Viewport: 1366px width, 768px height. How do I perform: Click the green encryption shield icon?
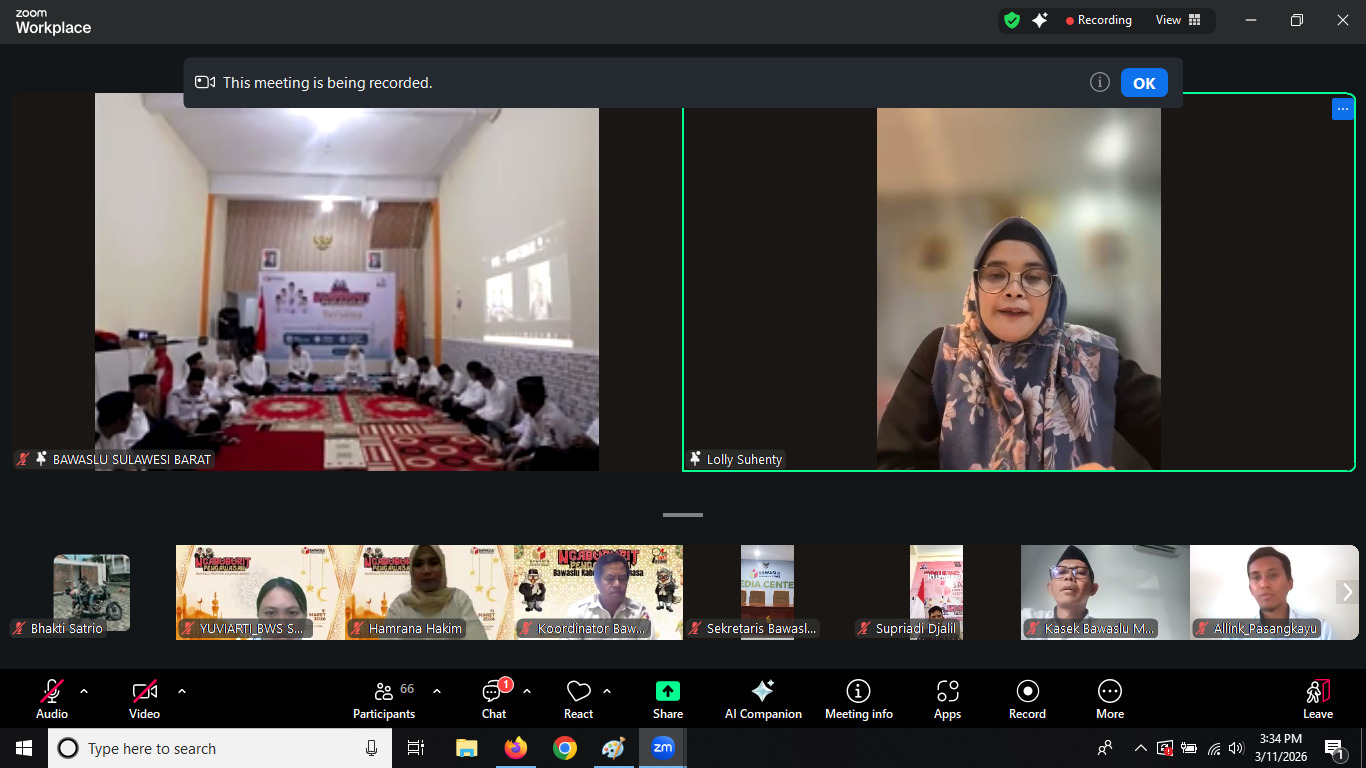[1012, 20]
